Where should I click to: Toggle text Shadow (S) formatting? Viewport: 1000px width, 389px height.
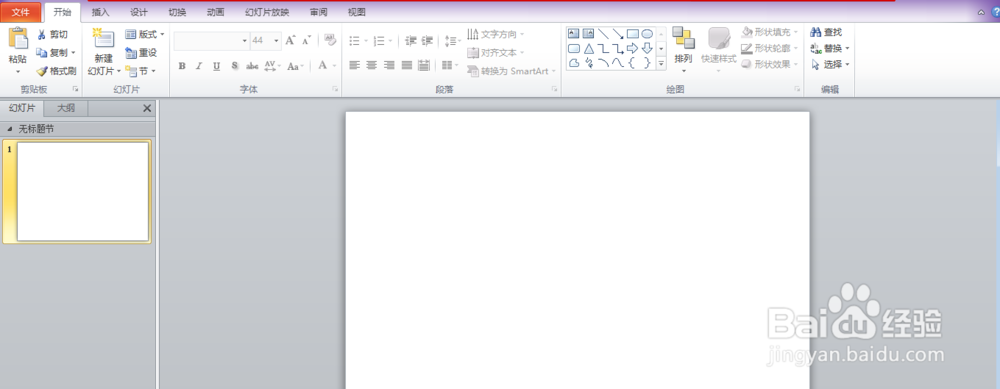pyautogui.click(x=235, y=66)
